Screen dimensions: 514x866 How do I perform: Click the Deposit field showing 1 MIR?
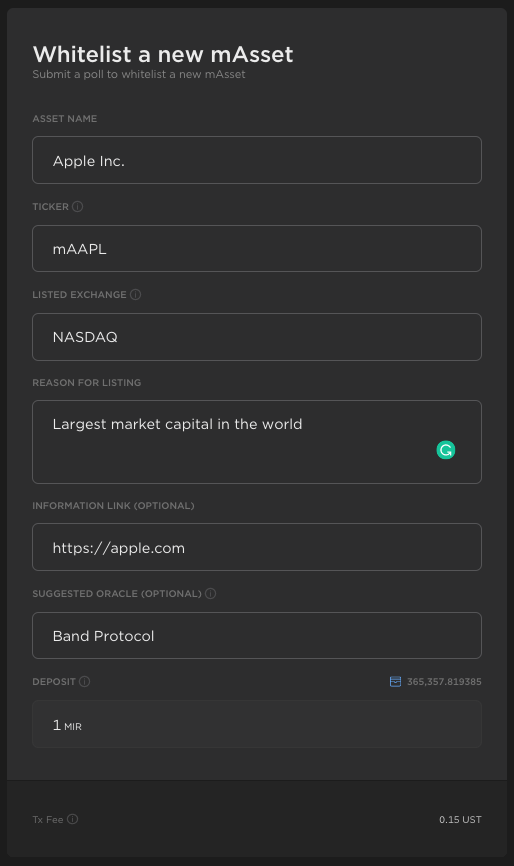257,724
